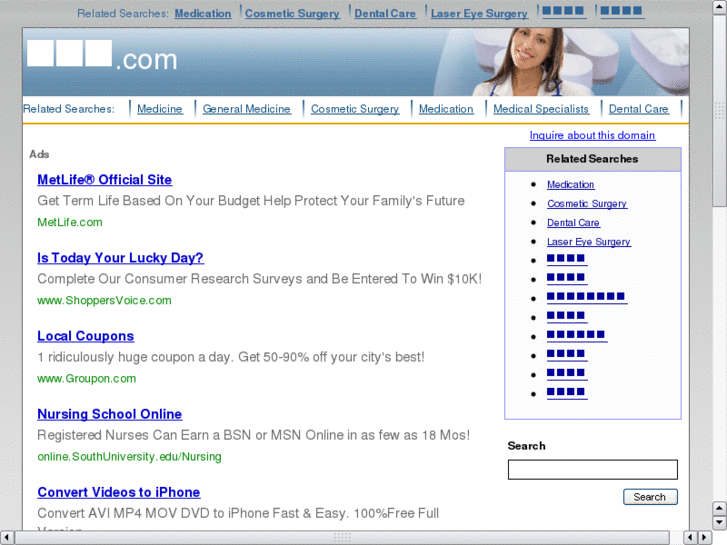Select Laser Eye Surgery in sidebar list

588,242
